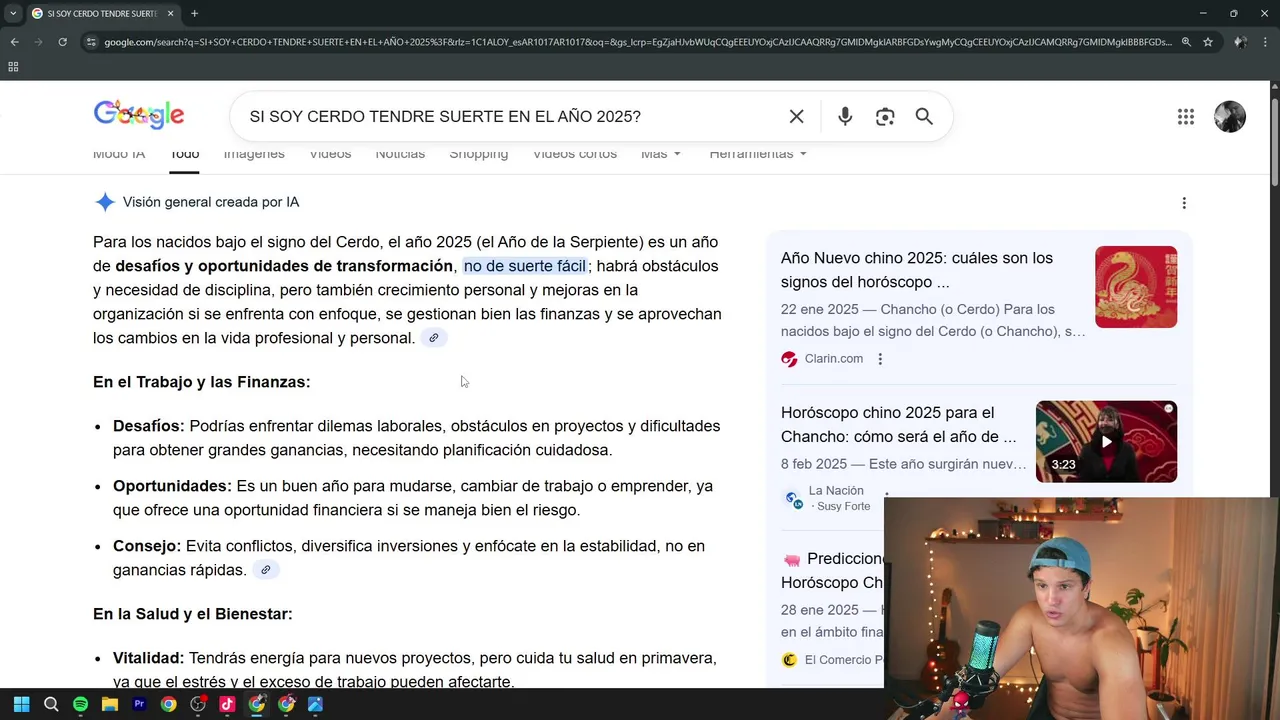This screenshot has height=720, width=1280.
Task: Click the AI sparkle icon
Action: pos(105,202)
